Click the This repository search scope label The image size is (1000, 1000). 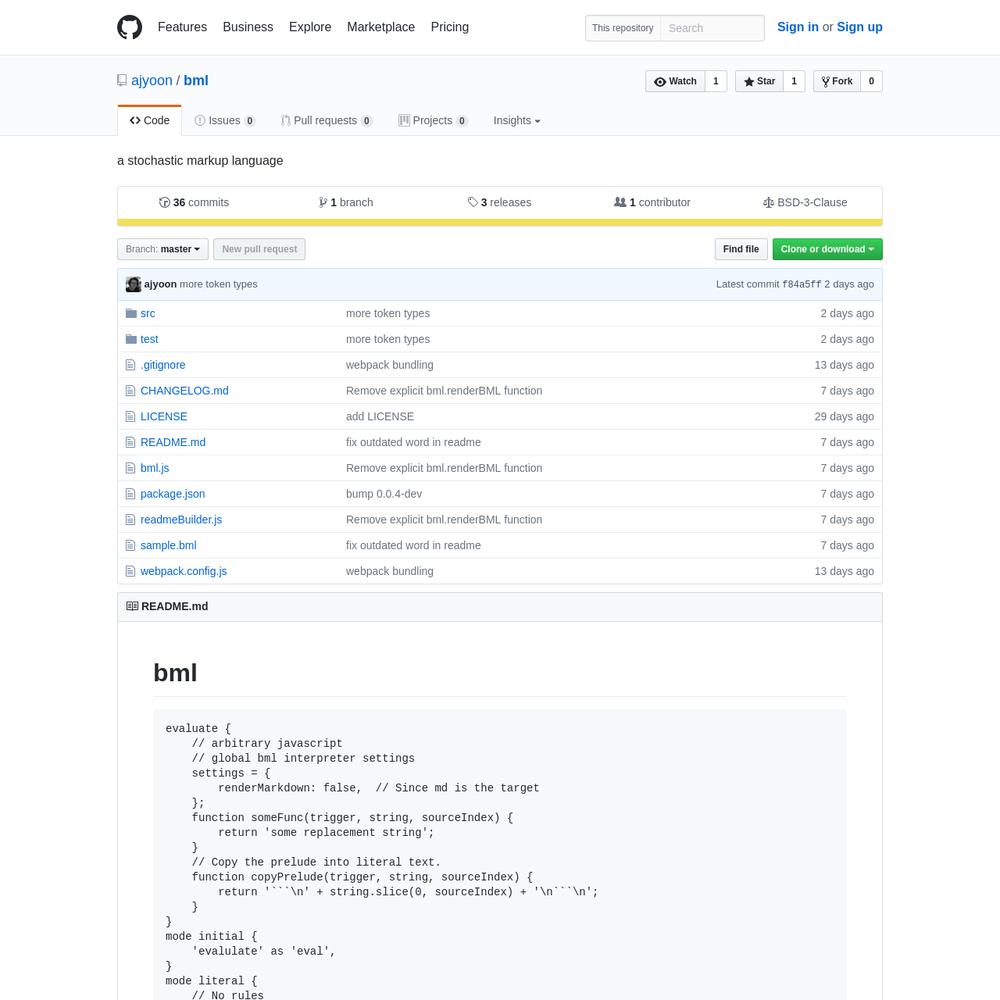click(x=623, y=28)
